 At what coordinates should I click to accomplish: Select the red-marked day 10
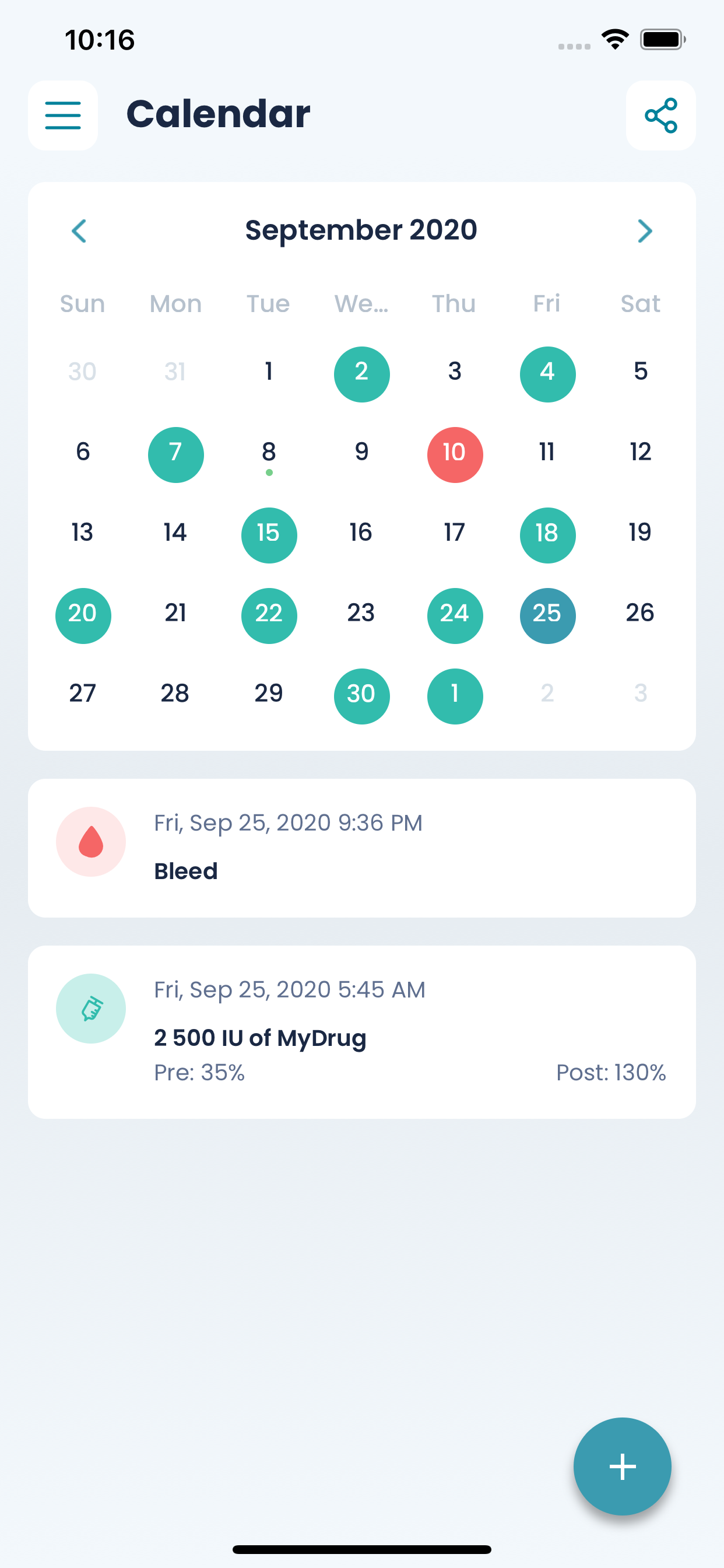455,454
